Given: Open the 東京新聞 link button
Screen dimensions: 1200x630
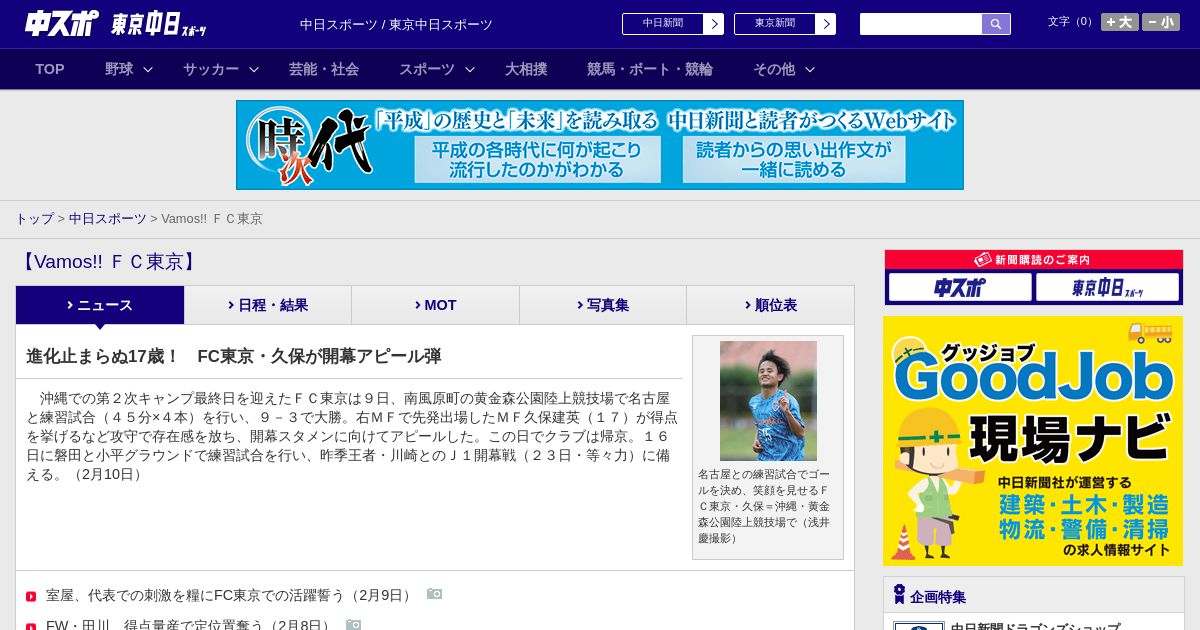Looking at the screenshot, I should click(x=775, y=24).
